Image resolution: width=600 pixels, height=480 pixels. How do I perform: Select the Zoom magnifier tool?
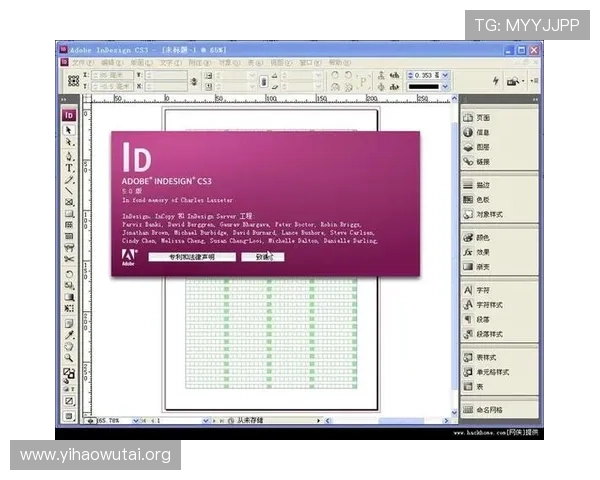[69, 357]
